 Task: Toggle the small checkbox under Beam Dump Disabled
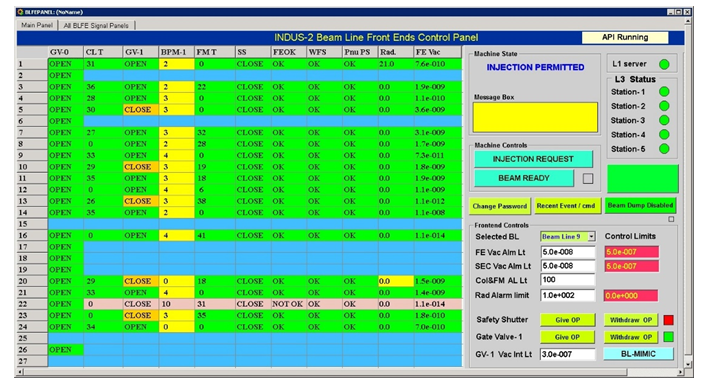coord(671,219)
